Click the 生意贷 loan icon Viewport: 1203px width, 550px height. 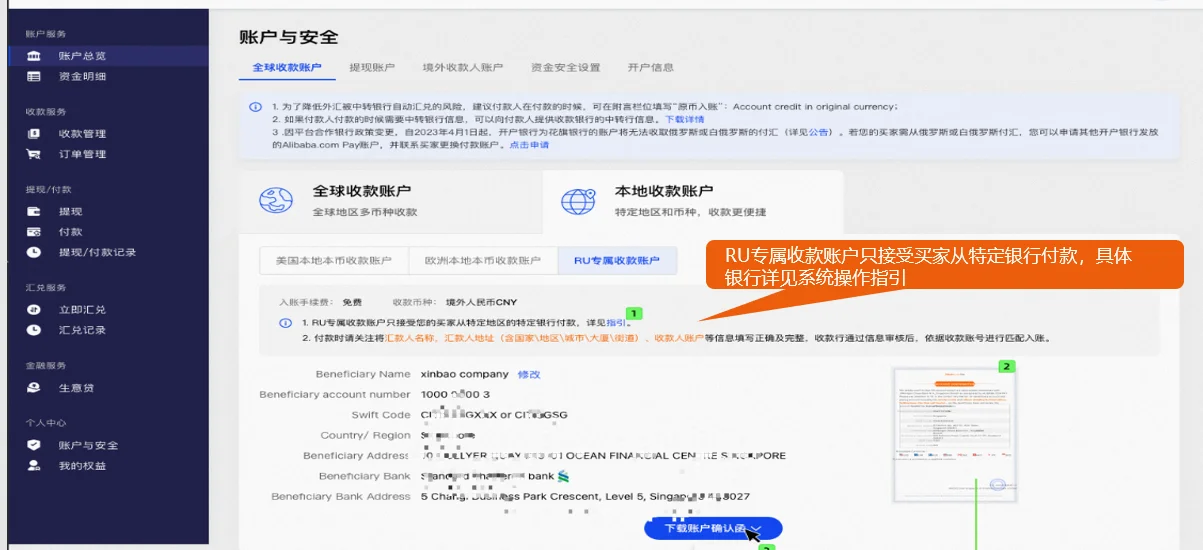(x=34, y=388)
